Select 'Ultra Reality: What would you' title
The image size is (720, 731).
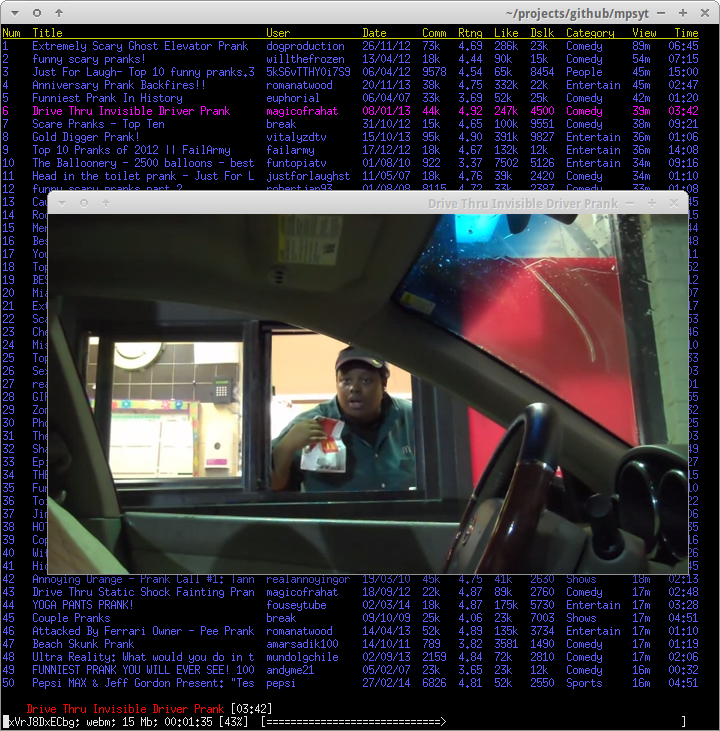coord(143,658)
